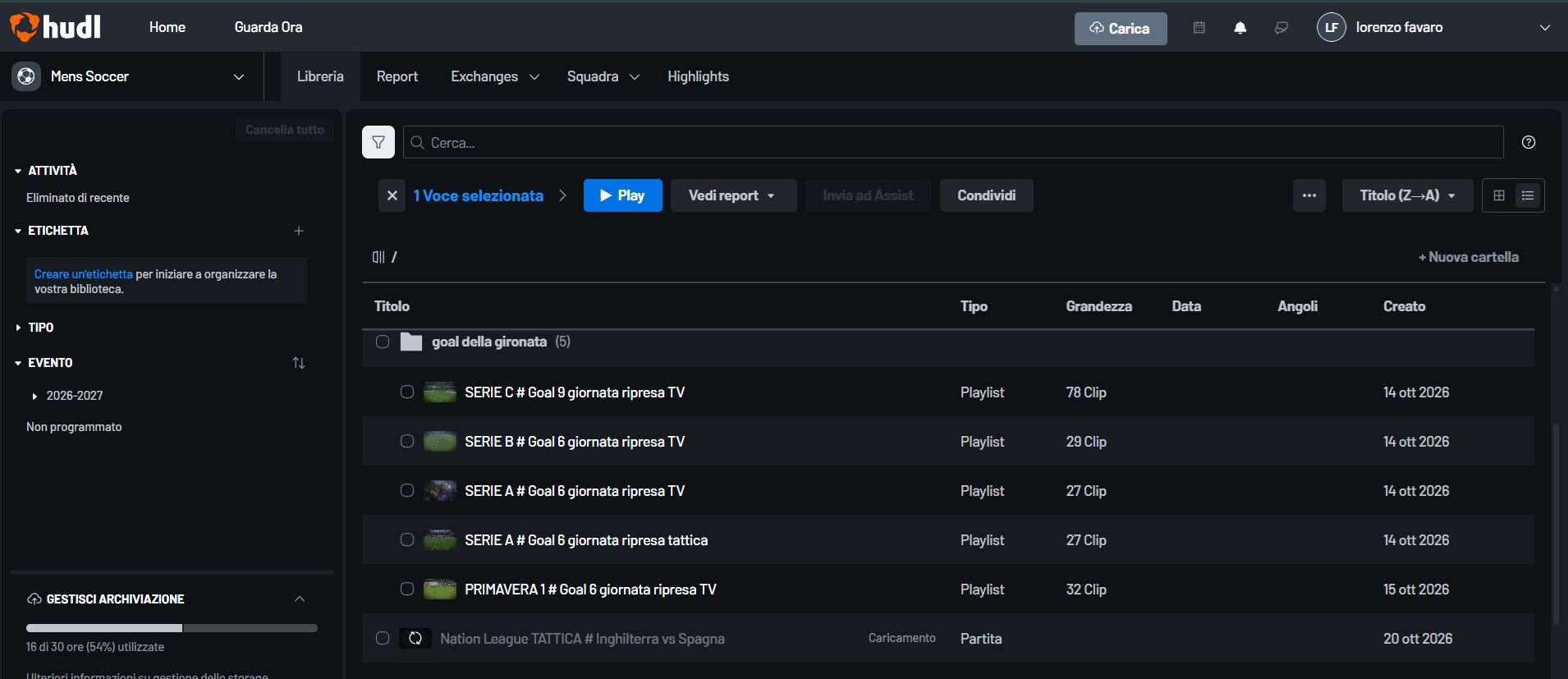Check SERIE C Goal 9 giornata playlist
Viewport: 1568px width, 679px height.
407,392
